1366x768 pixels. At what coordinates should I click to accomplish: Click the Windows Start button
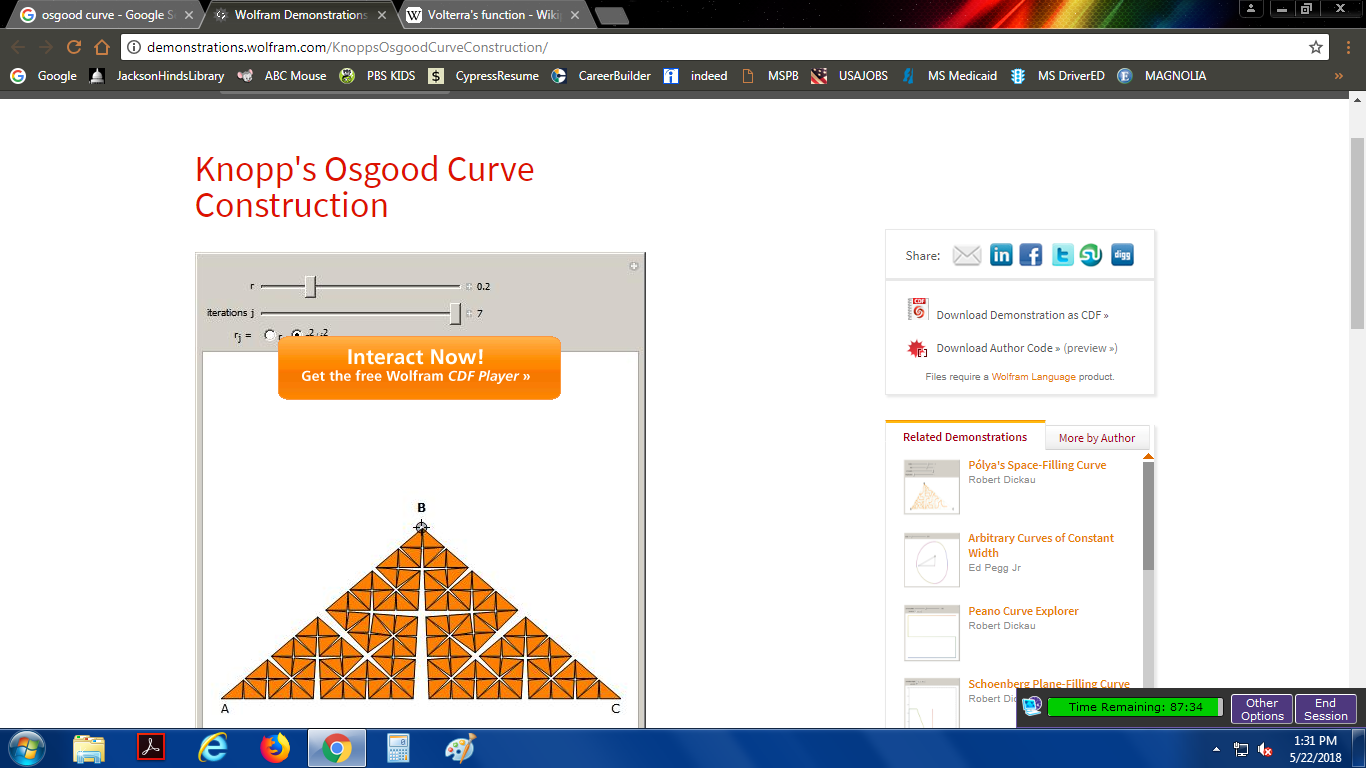25,748
